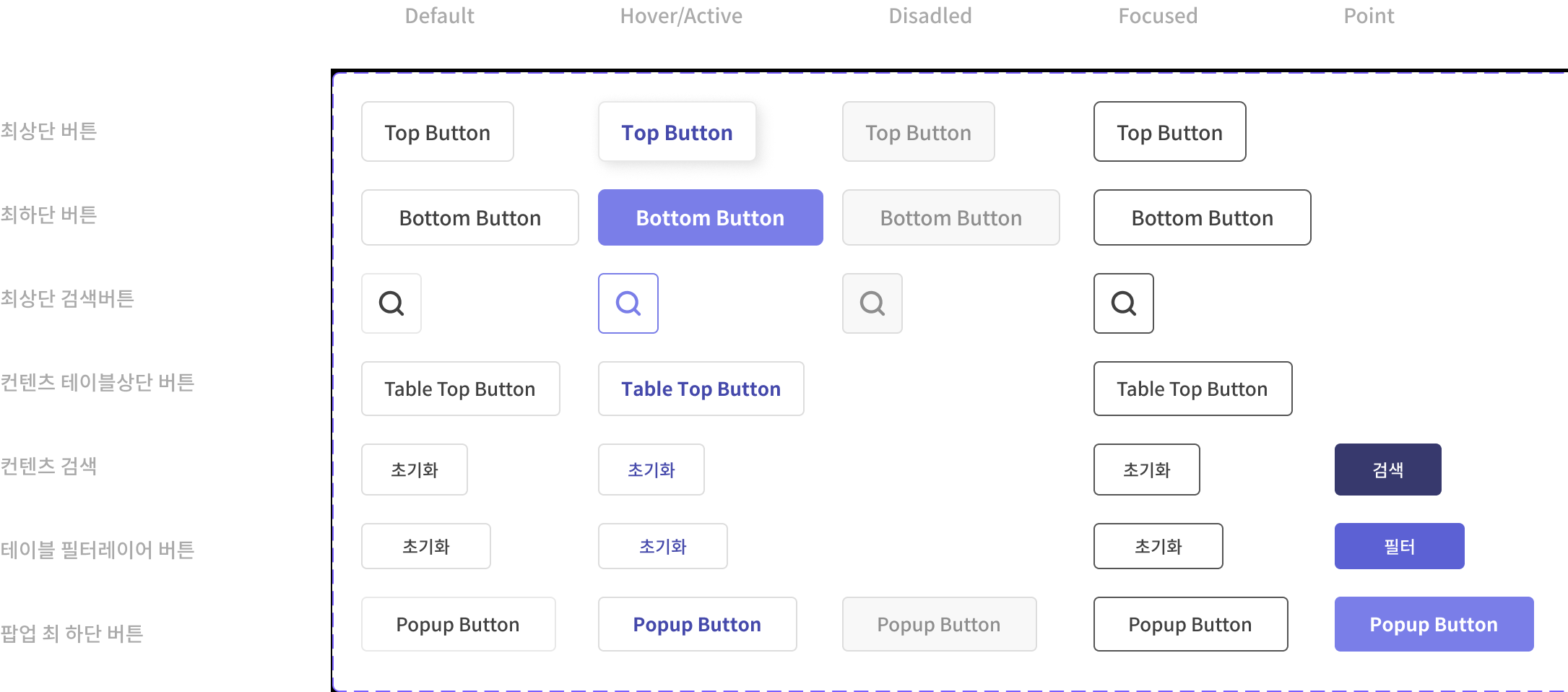
Task: Click the filled purple Popup Button
Action: (x=1434, y=624)
